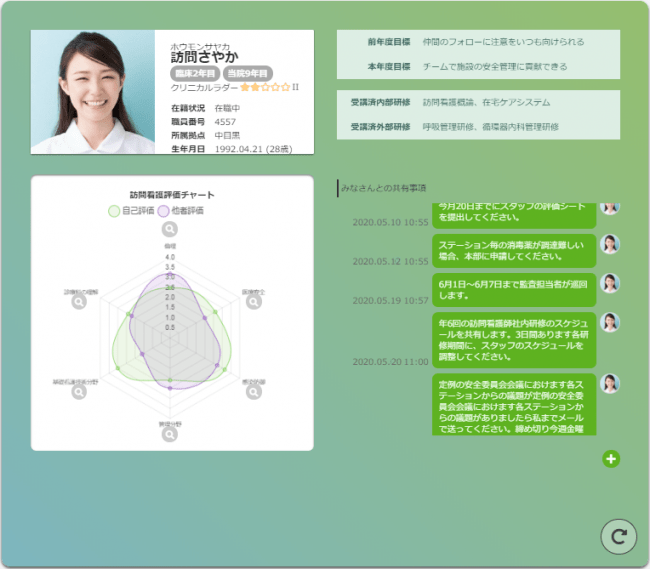Click magnifier under 基礎看護技術分野 label
This screenshot has width=650, height=569.
(x=79, y=392)
